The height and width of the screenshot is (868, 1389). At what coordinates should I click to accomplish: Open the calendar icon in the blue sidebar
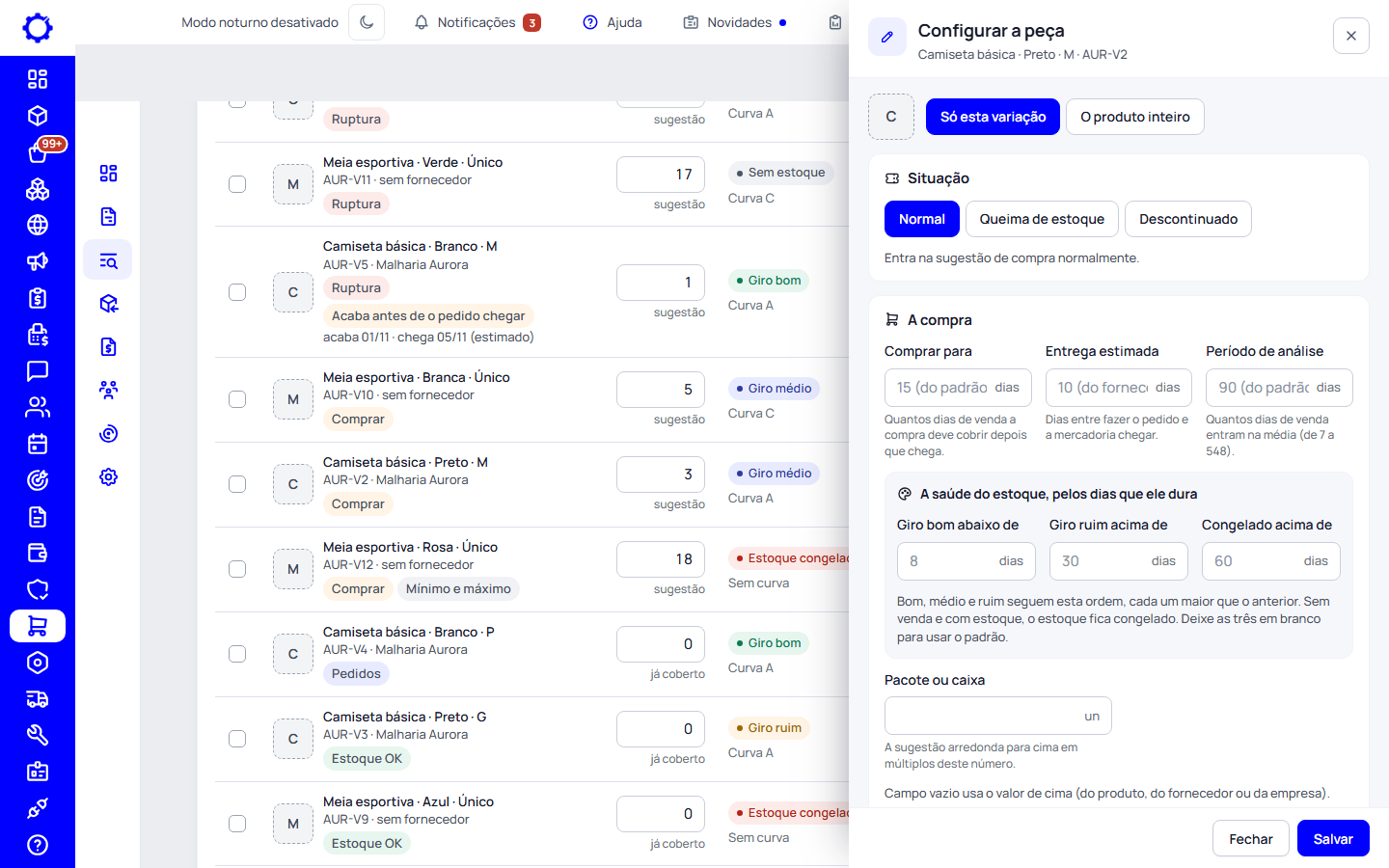coord(38,444)
